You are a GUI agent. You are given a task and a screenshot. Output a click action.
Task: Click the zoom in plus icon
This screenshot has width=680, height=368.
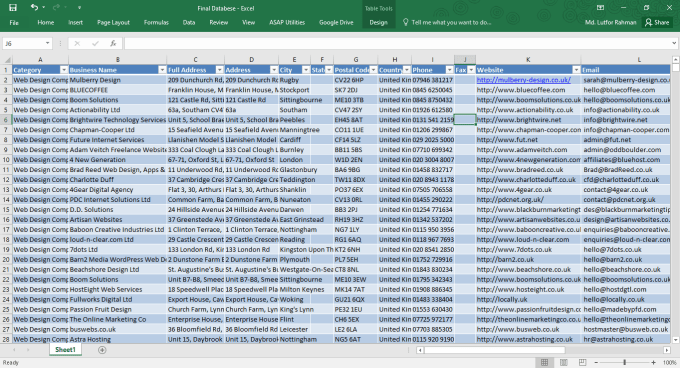click(654, 362)
